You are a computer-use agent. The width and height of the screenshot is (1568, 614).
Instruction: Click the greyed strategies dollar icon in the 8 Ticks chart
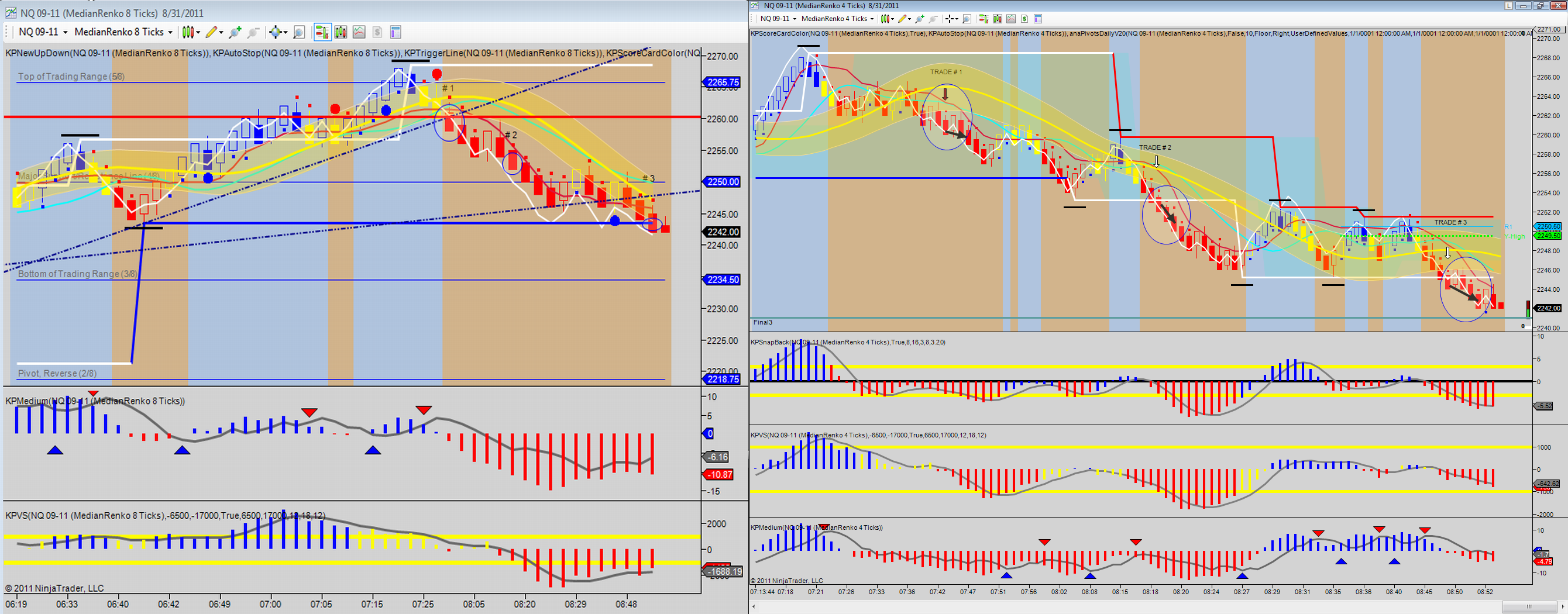[377, 32]
